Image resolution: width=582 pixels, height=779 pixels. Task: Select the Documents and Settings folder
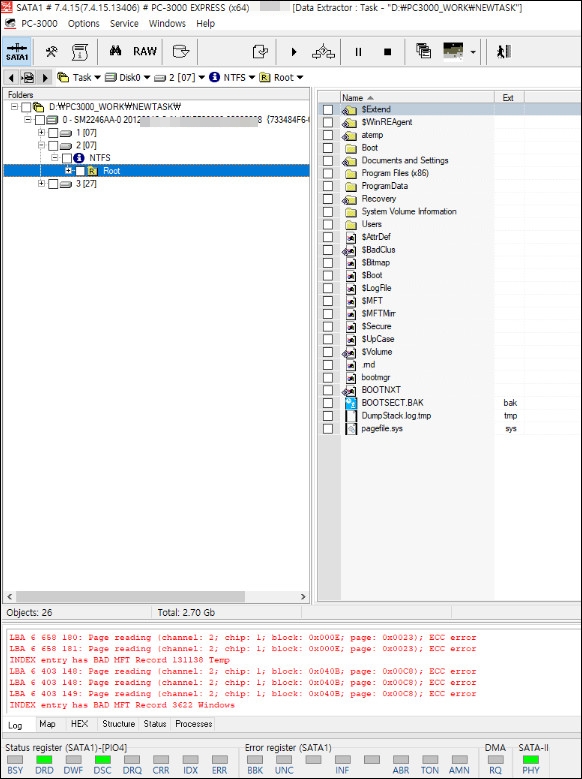pos(405,160)
